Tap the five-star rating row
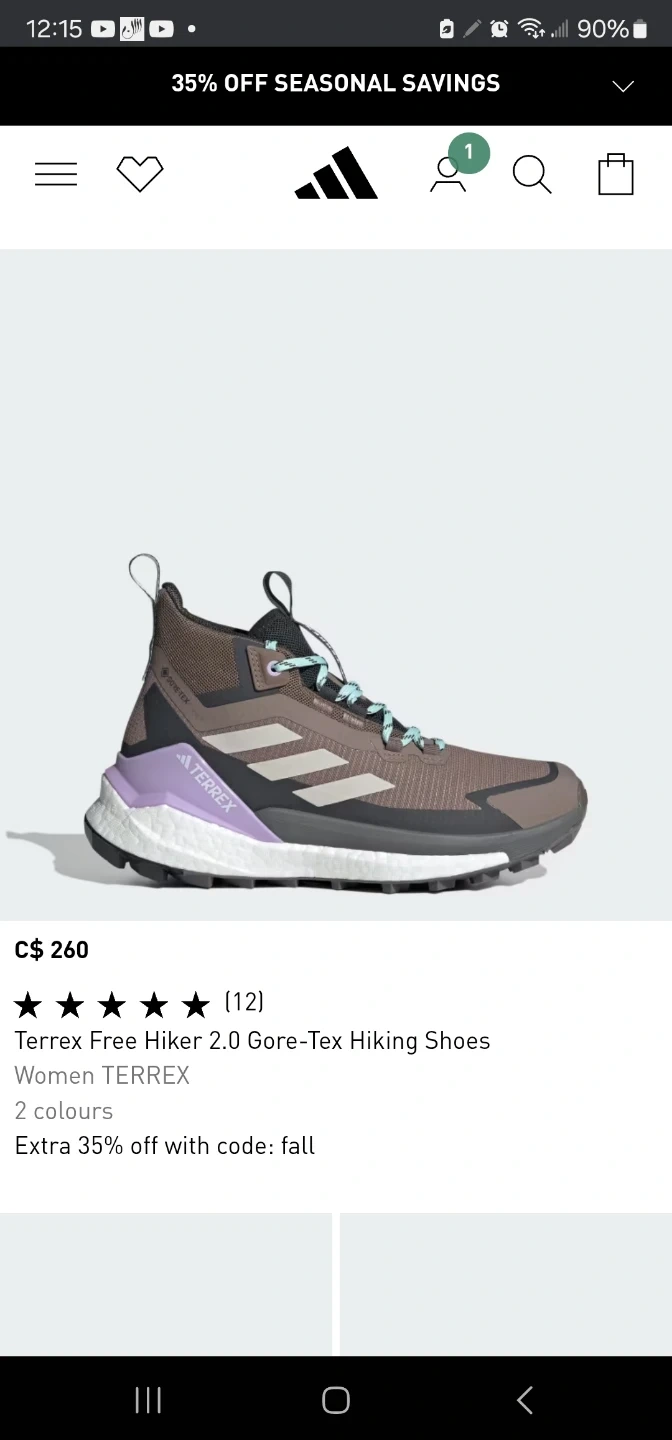The height and width of the screenshot is (1440, 672). click(x=112, y=1003)
